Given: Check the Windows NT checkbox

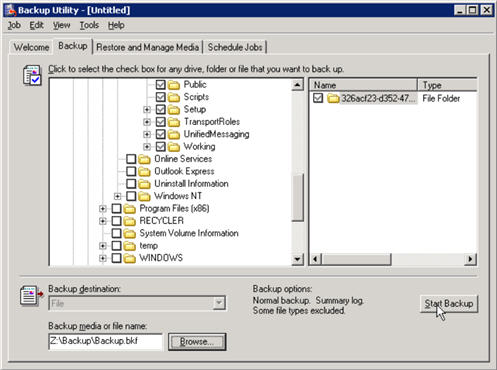Looking at the screenshot, I should tap(131, 196).
